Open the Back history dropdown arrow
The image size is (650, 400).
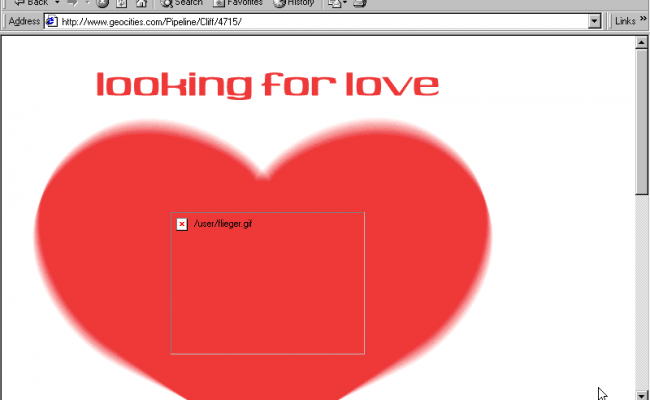pos(59,3)
